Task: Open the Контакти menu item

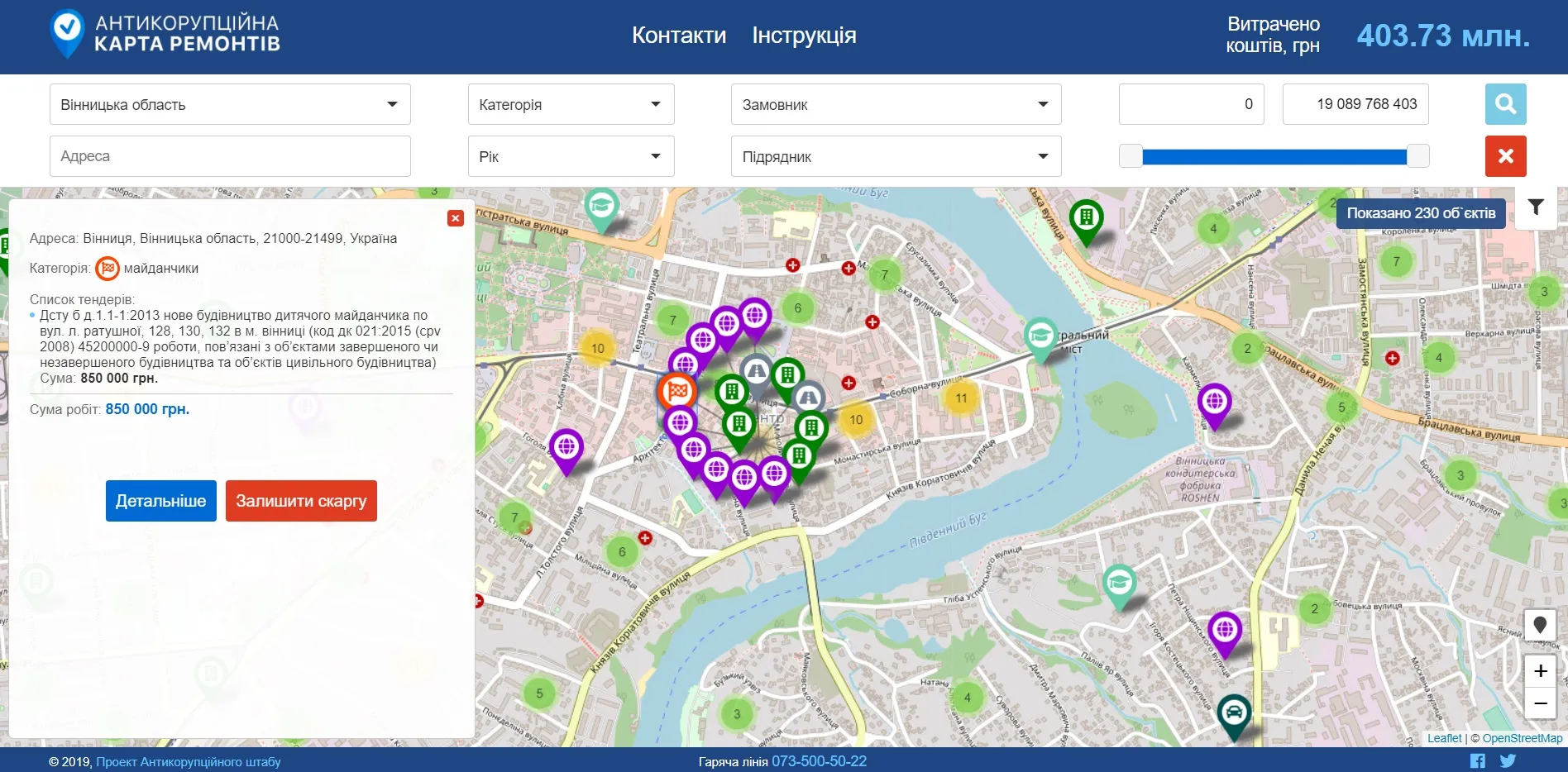Action: point(679,36)
